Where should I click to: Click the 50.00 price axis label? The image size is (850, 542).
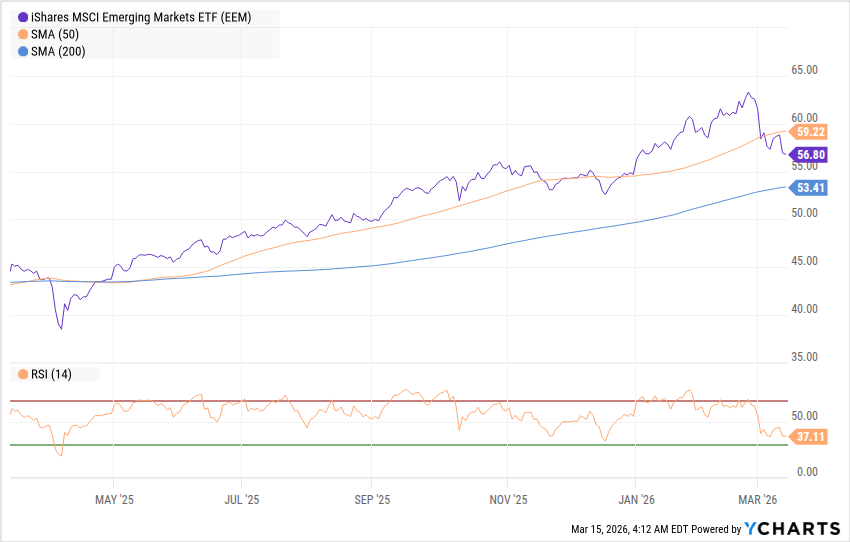[x=804, y=213]
